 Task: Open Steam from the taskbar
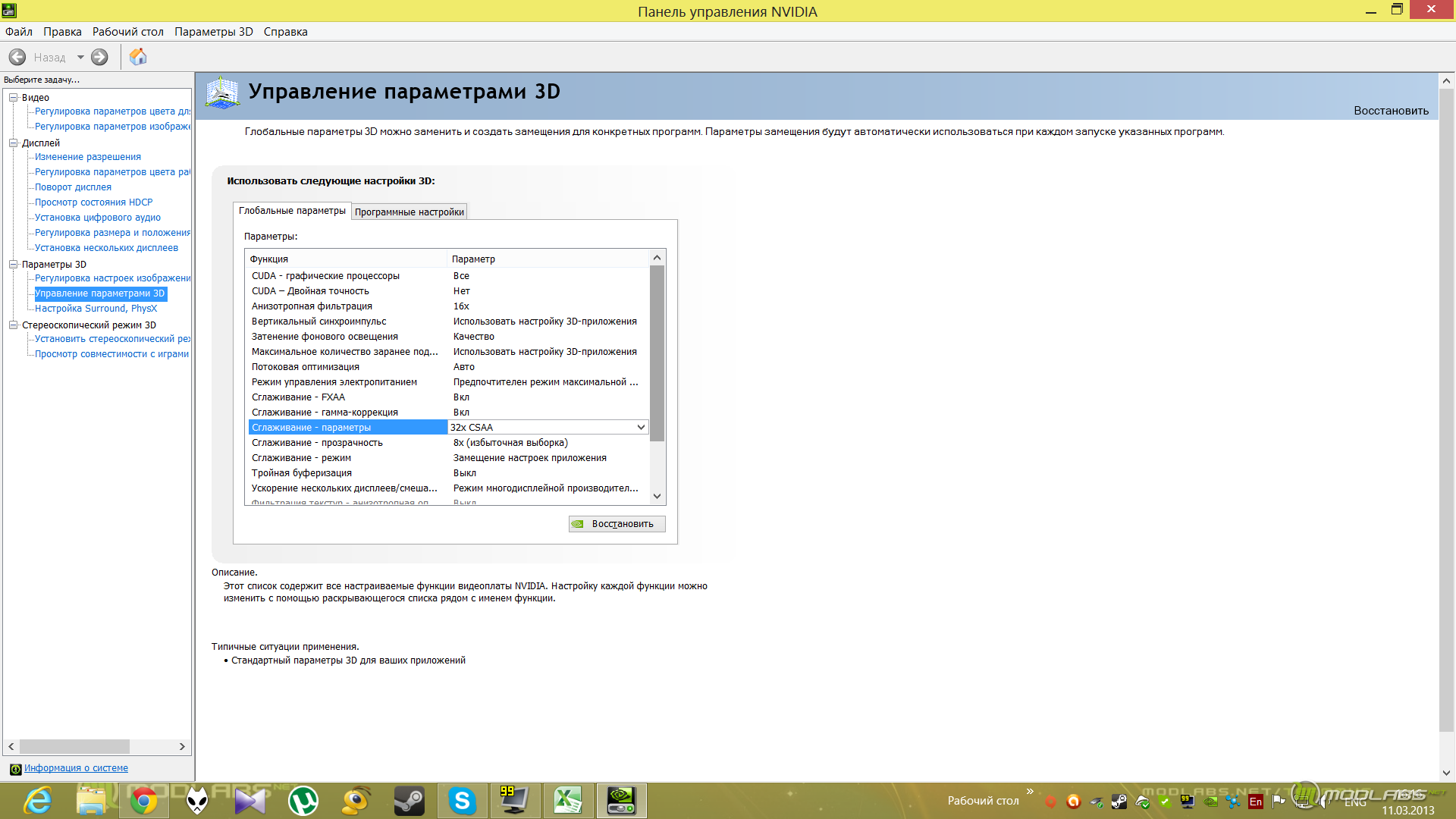[x=409, y=801]
